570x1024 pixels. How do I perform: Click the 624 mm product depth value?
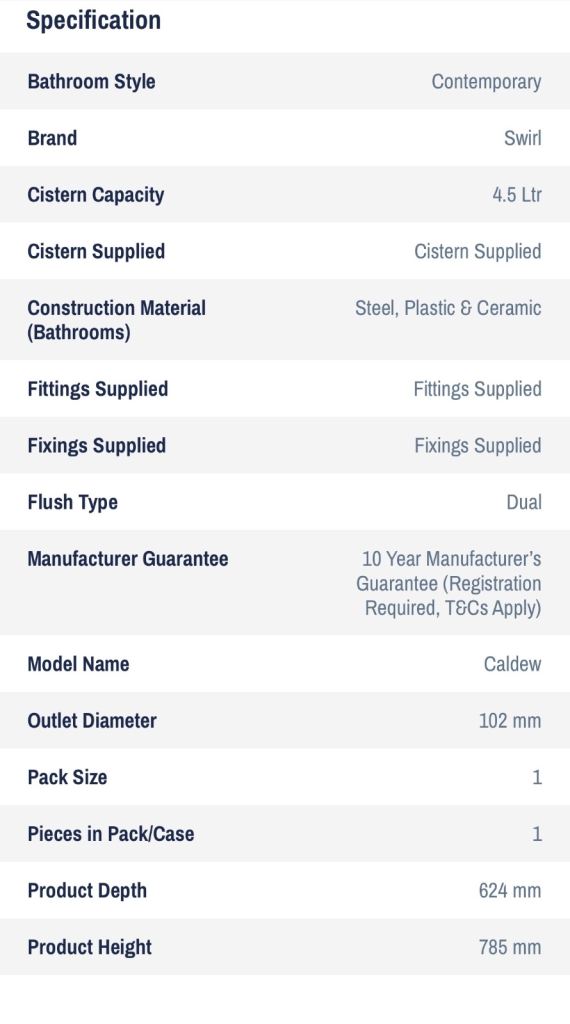click(510, 891)
